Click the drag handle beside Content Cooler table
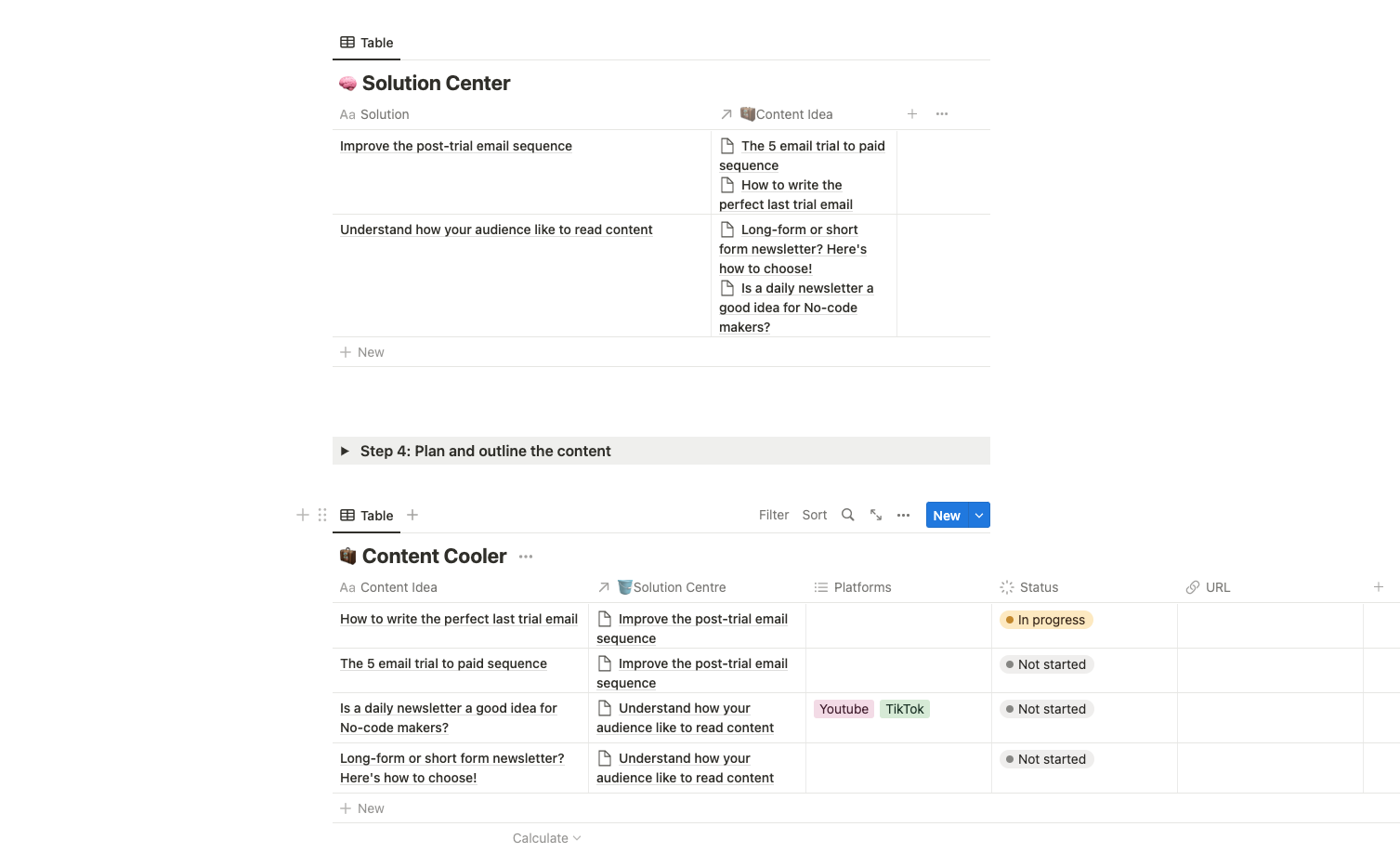Image resolution: width=1400 pixels, height=853 pixels. click(322, 515)
